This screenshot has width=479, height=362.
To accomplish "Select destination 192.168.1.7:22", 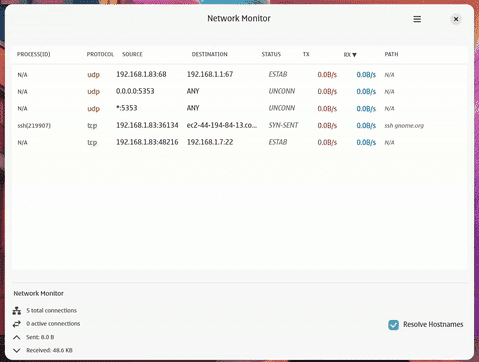I will (x=210, y=142).
